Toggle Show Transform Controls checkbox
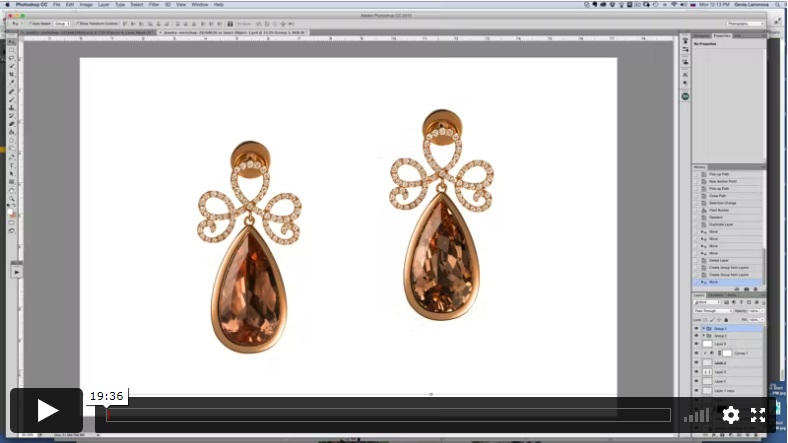Screen dimensions: 788x443 pos(77,24)
